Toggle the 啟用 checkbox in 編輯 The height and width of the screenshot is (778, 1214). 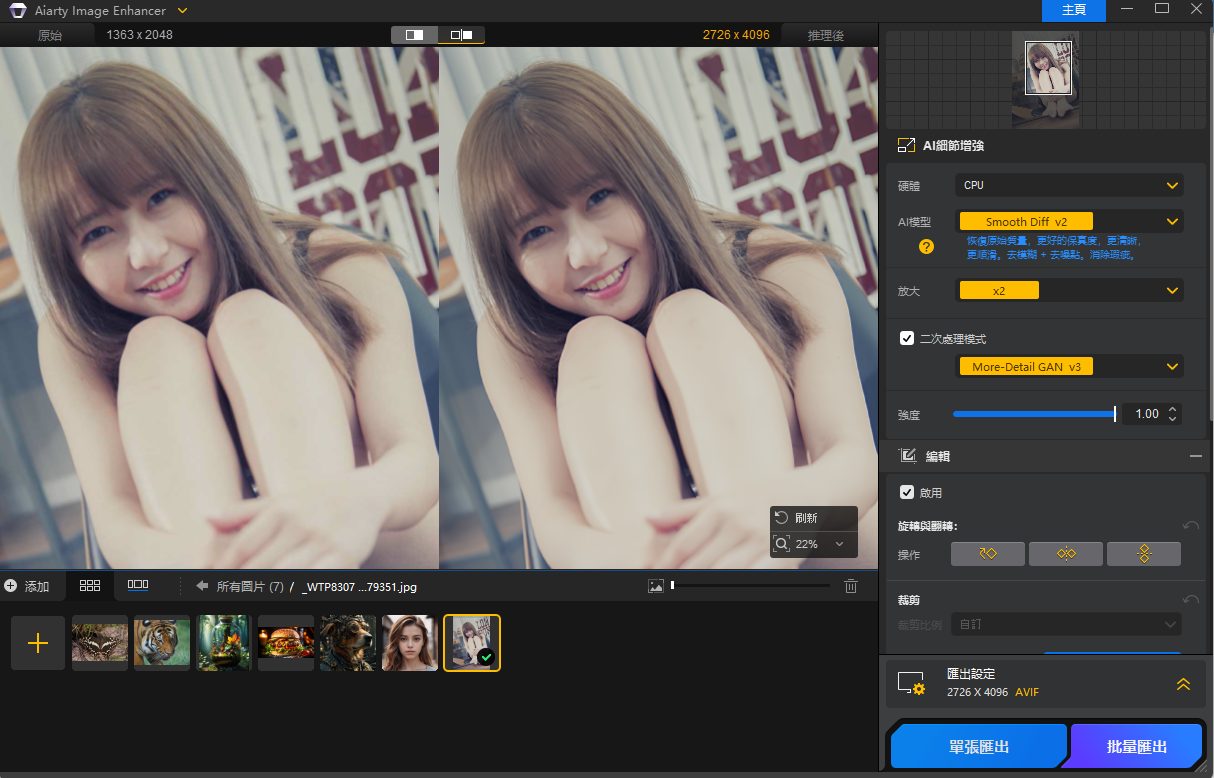(x=907, y=492)
